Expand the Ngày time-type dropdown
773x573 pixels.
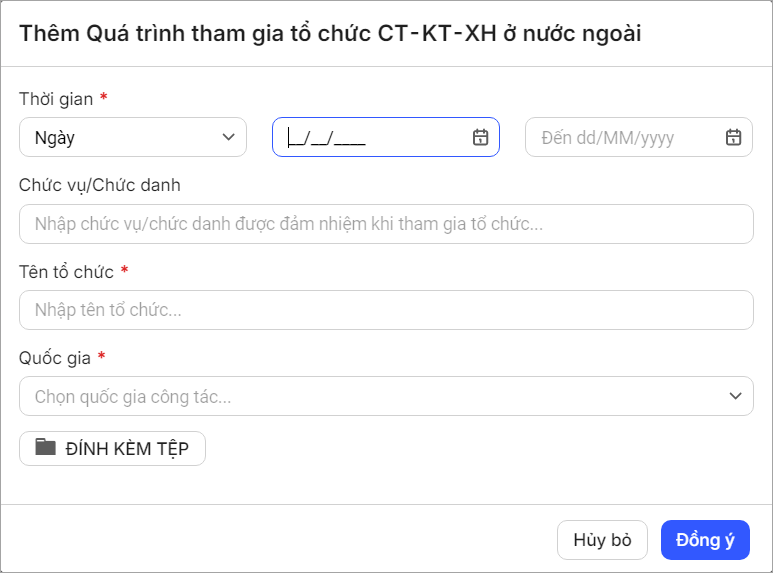pos(132,138)
